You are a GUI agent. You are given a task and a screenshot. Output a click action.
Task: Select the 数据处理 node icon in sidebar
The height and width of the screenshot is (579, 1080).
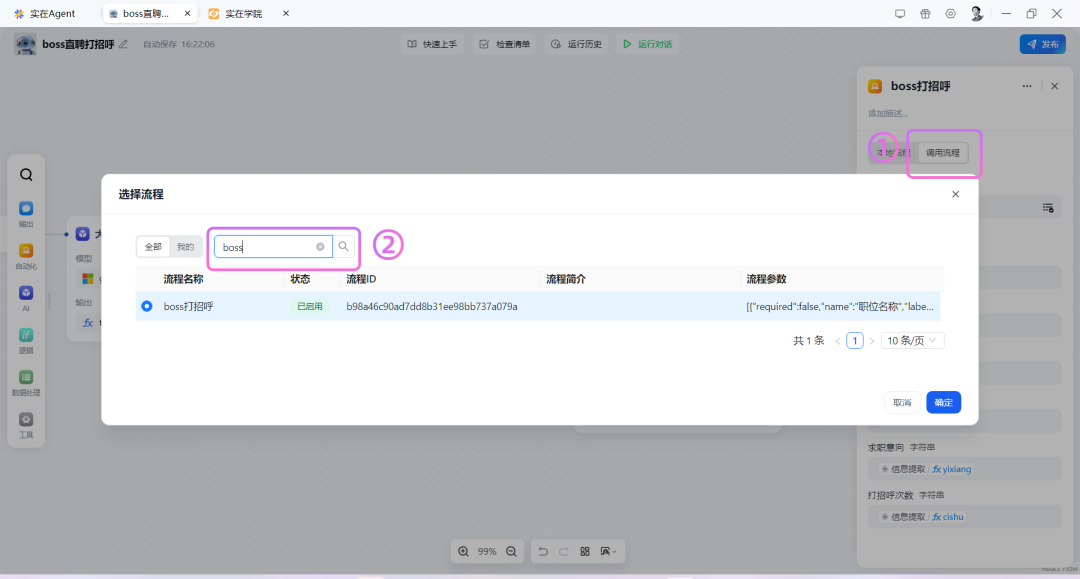26,377
